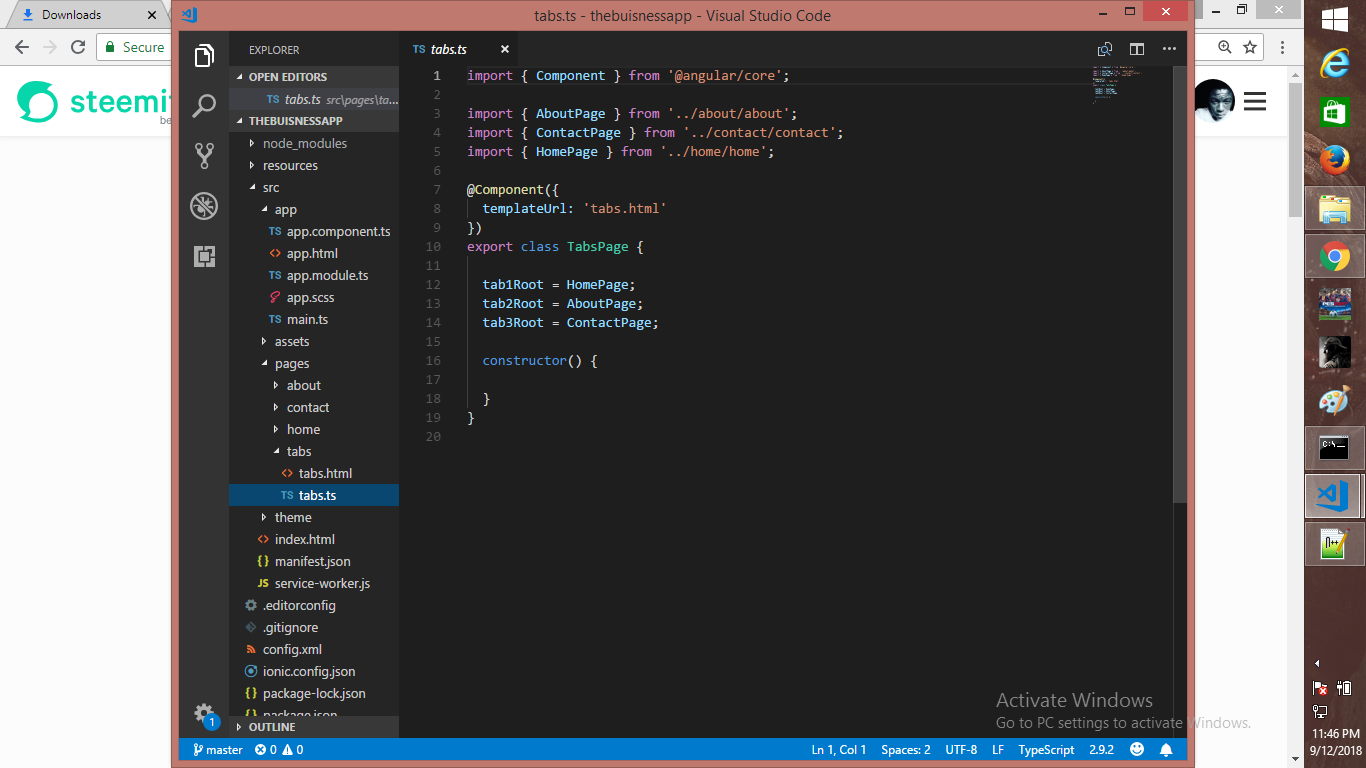Open the Debug view in activity bar
The height and width of the screenshot is (768, 1366).
tap(204, 206)
